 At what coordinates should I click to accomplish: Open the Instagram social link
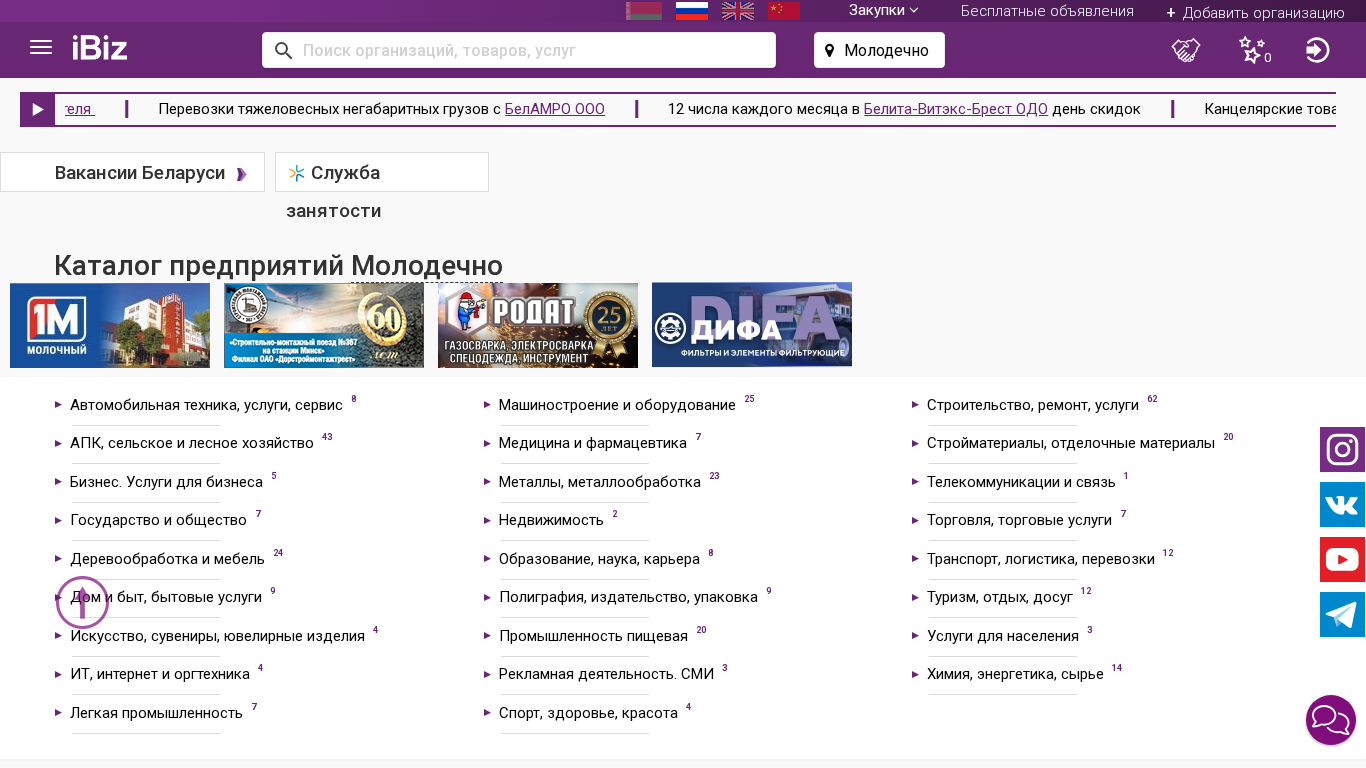tap(1342, 450)
